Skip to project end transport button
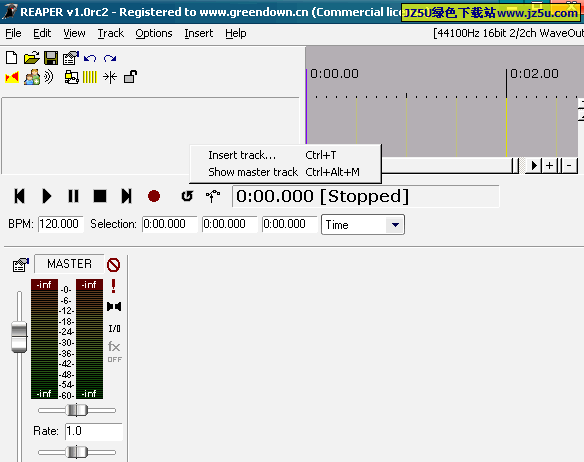This screenshot has width=584, height=462. [x=127, y=196]
